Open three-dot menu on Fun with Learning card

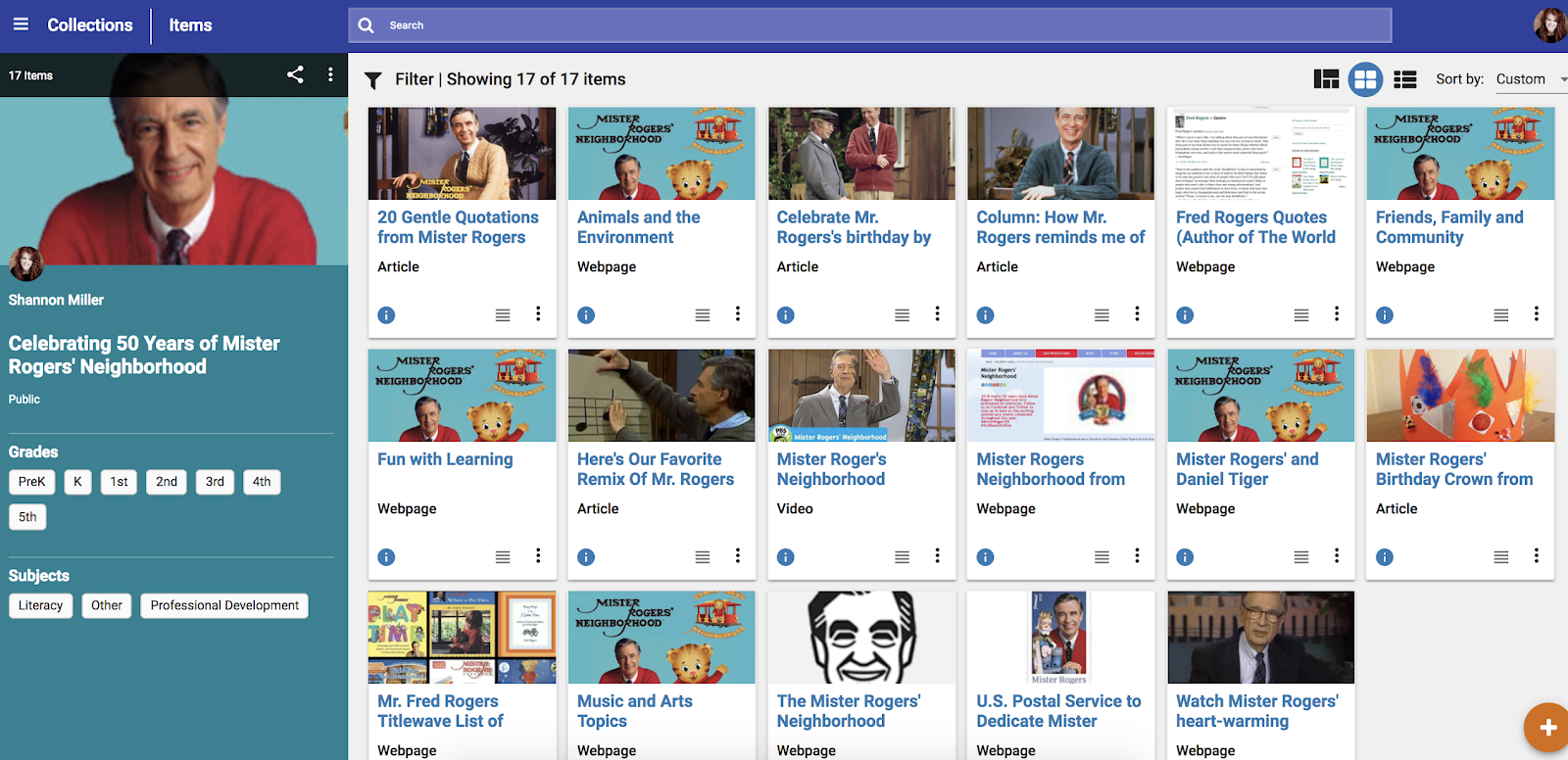point(538,555)
